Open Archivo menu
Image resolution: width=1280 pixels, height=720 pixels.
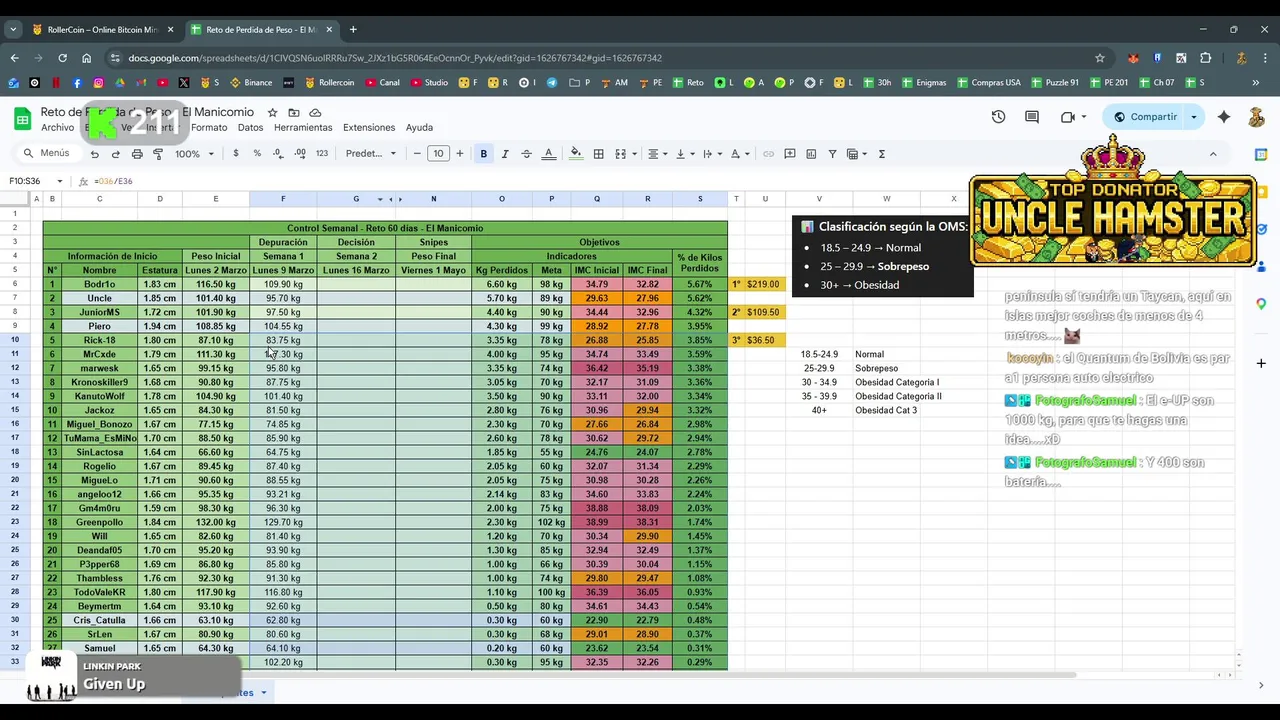coord(57,128)
